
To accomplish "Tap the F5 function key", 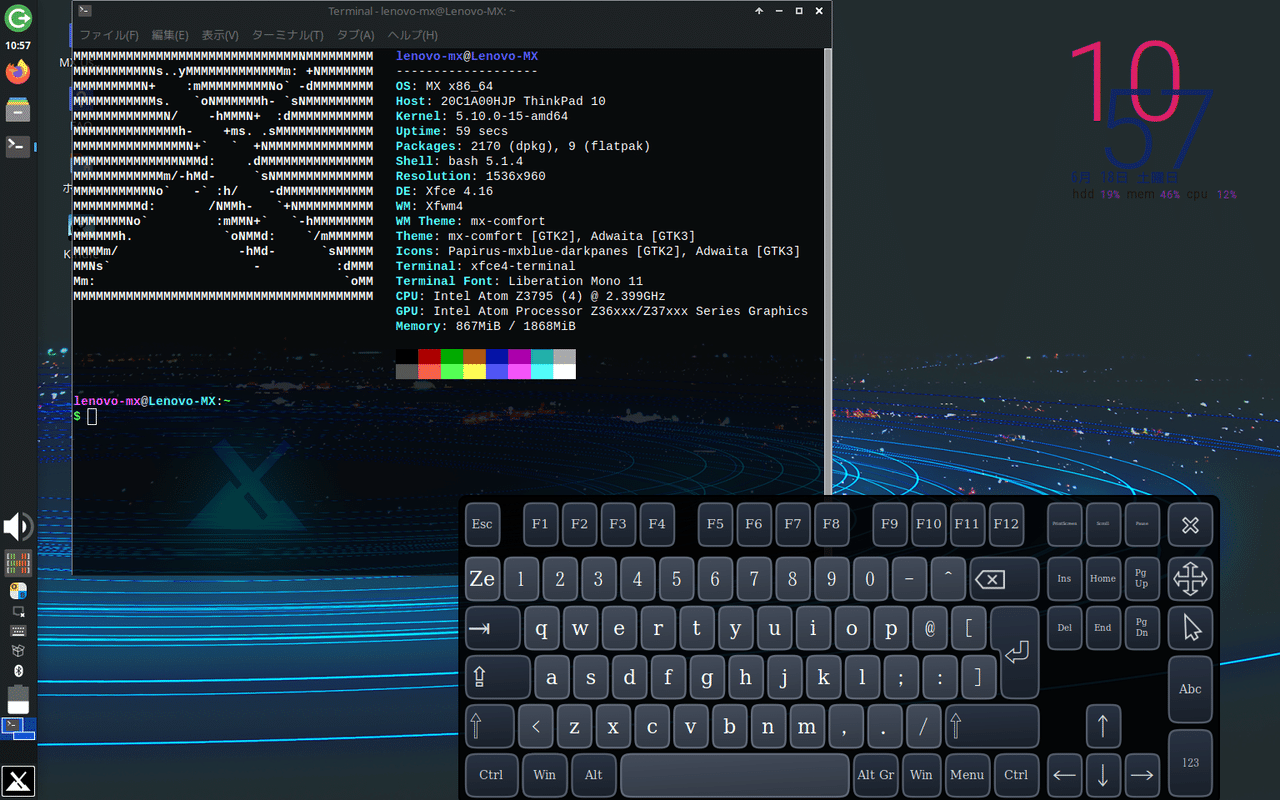I will [715, 524].
